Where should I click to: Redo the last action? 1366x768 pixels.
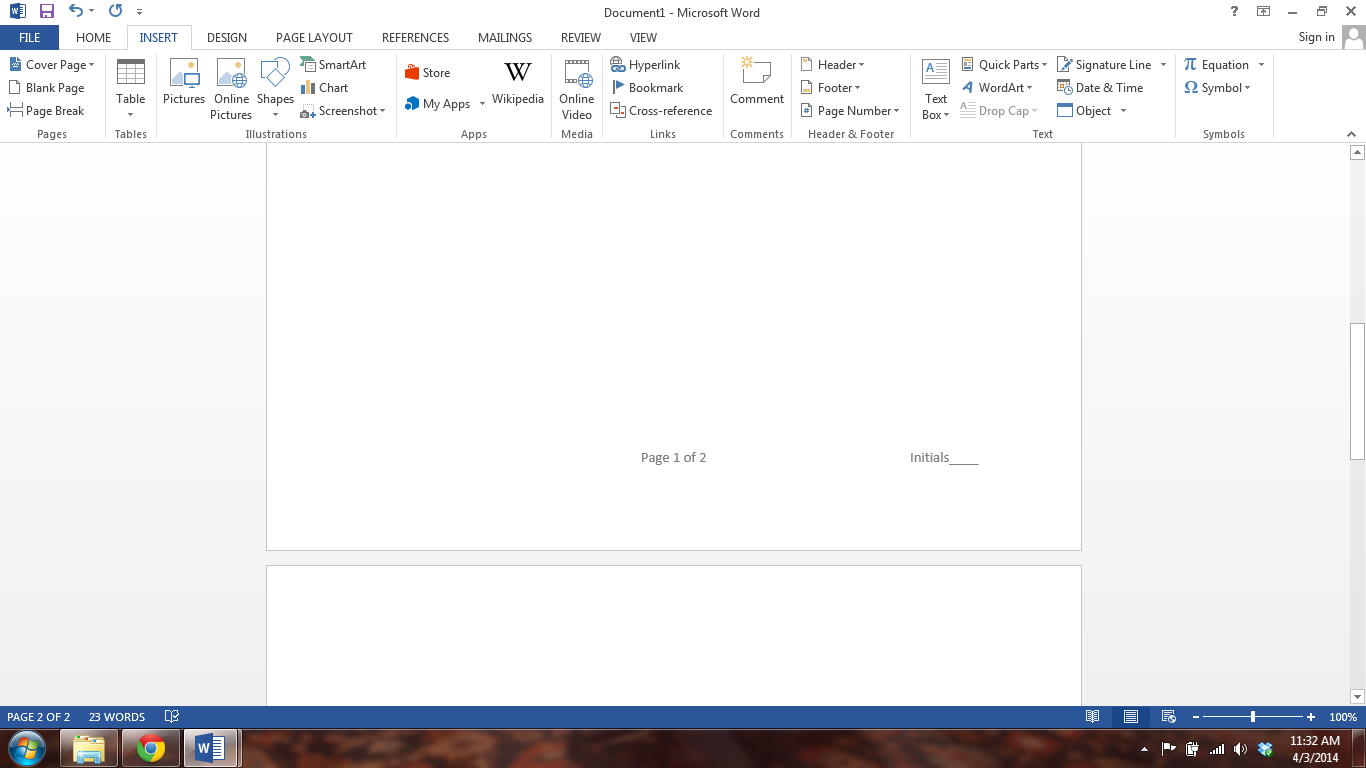click(115, 12)
